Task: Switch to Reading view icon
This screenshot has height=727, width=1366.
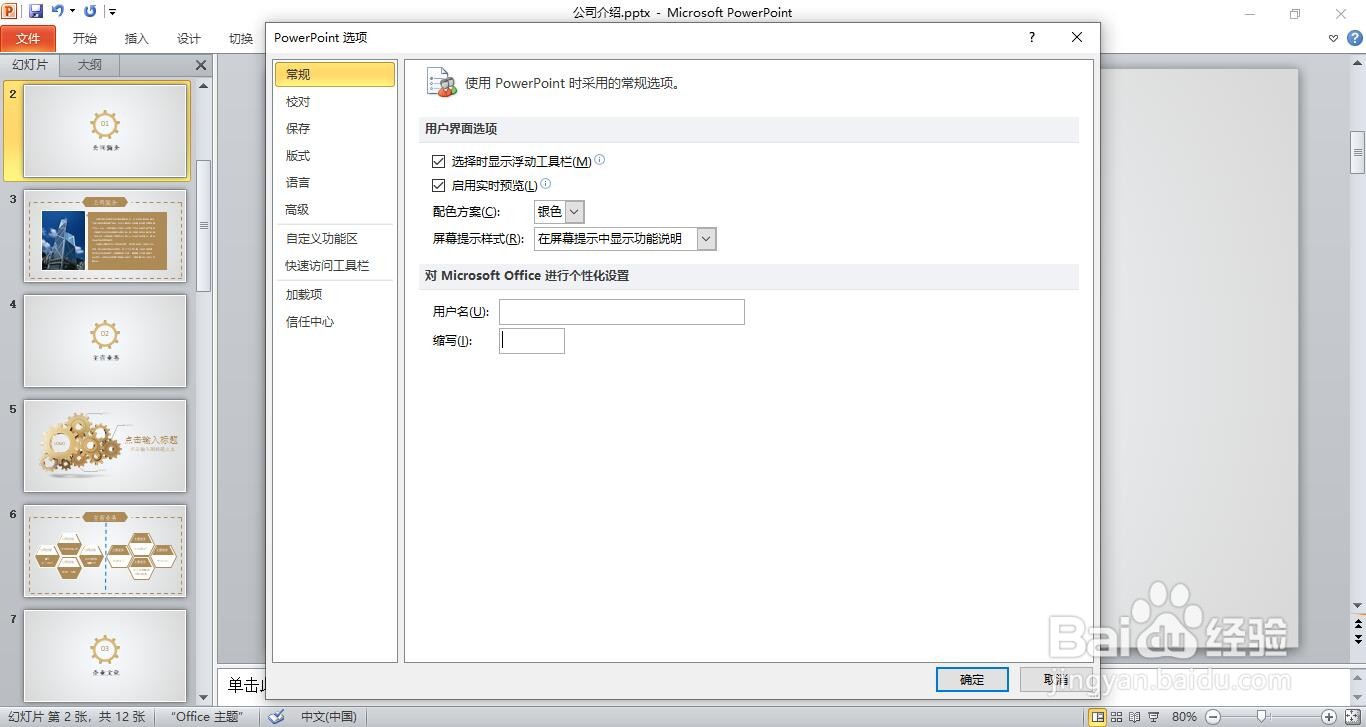Action: tap(1135, 717)
